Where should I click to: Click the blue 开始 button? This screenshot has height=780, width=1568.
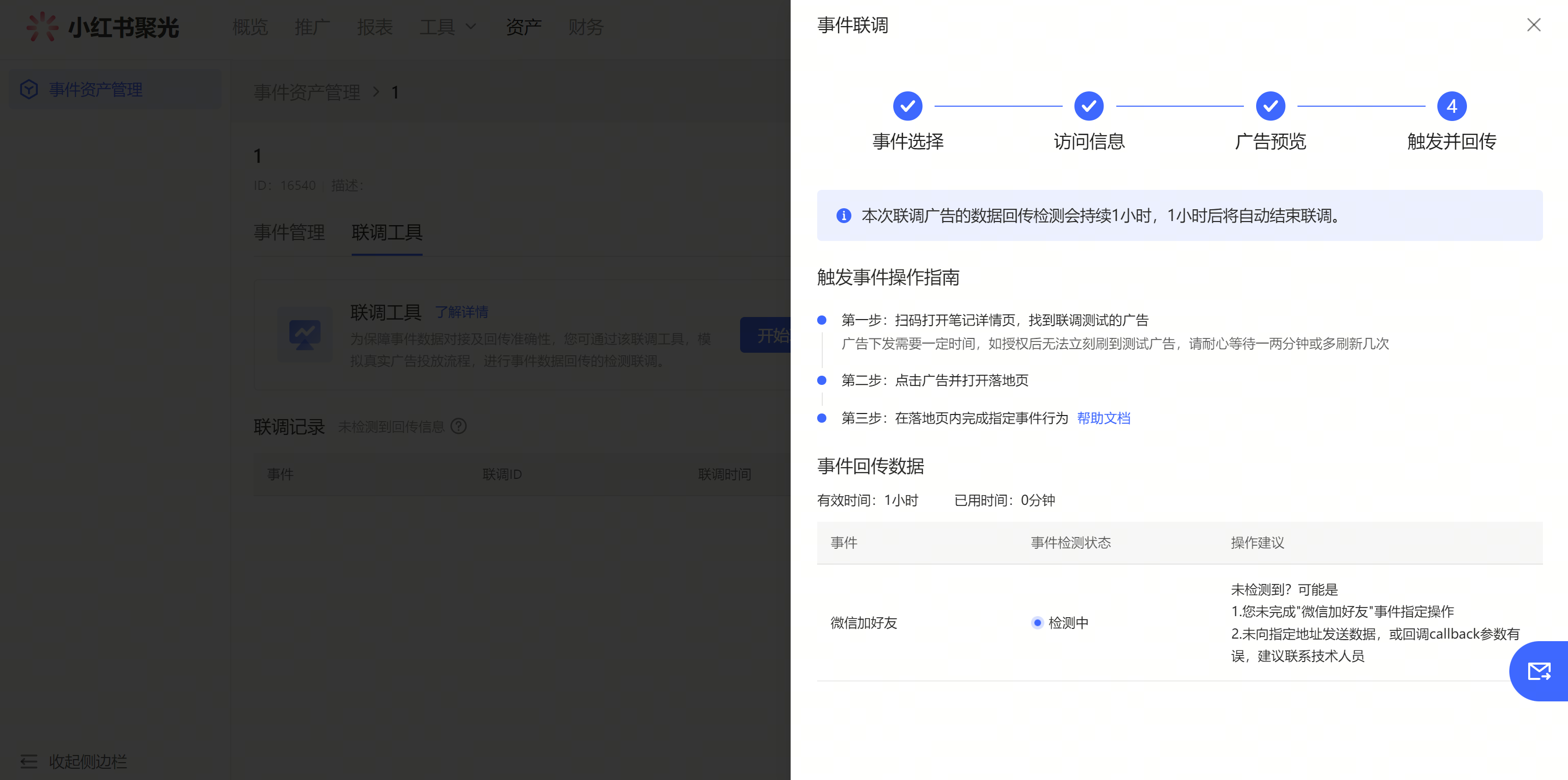[765, 335]
